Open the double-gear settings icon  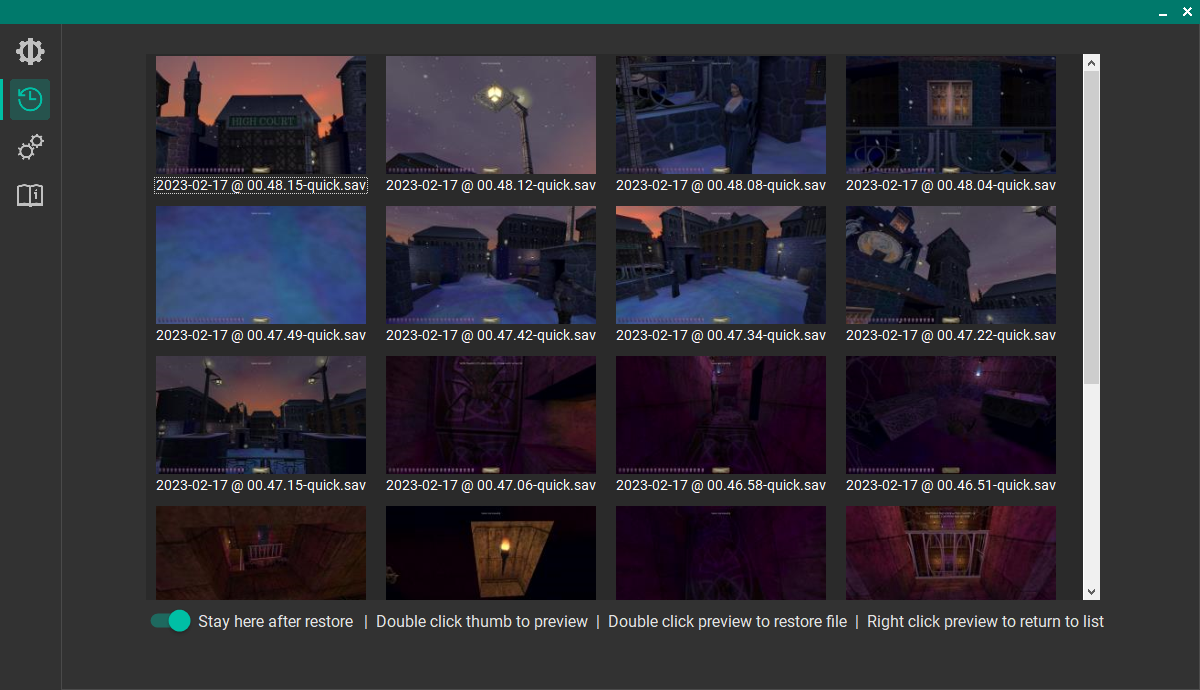coord(30,148)
